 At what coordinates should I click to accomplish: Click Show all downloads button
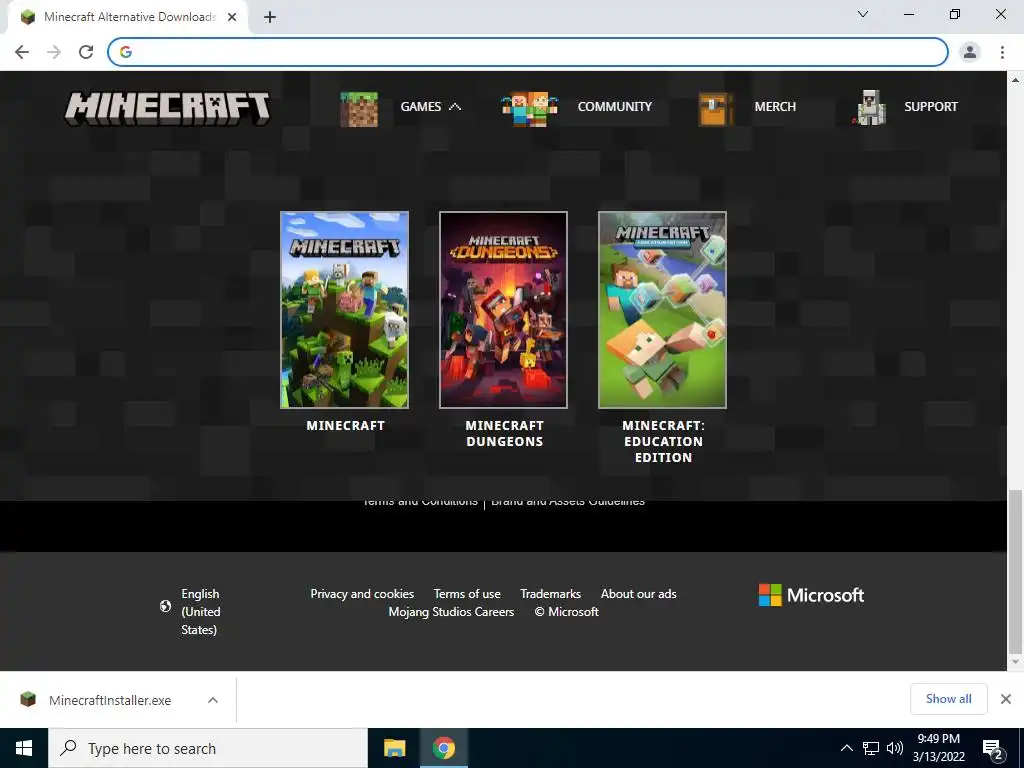[948, 699]
